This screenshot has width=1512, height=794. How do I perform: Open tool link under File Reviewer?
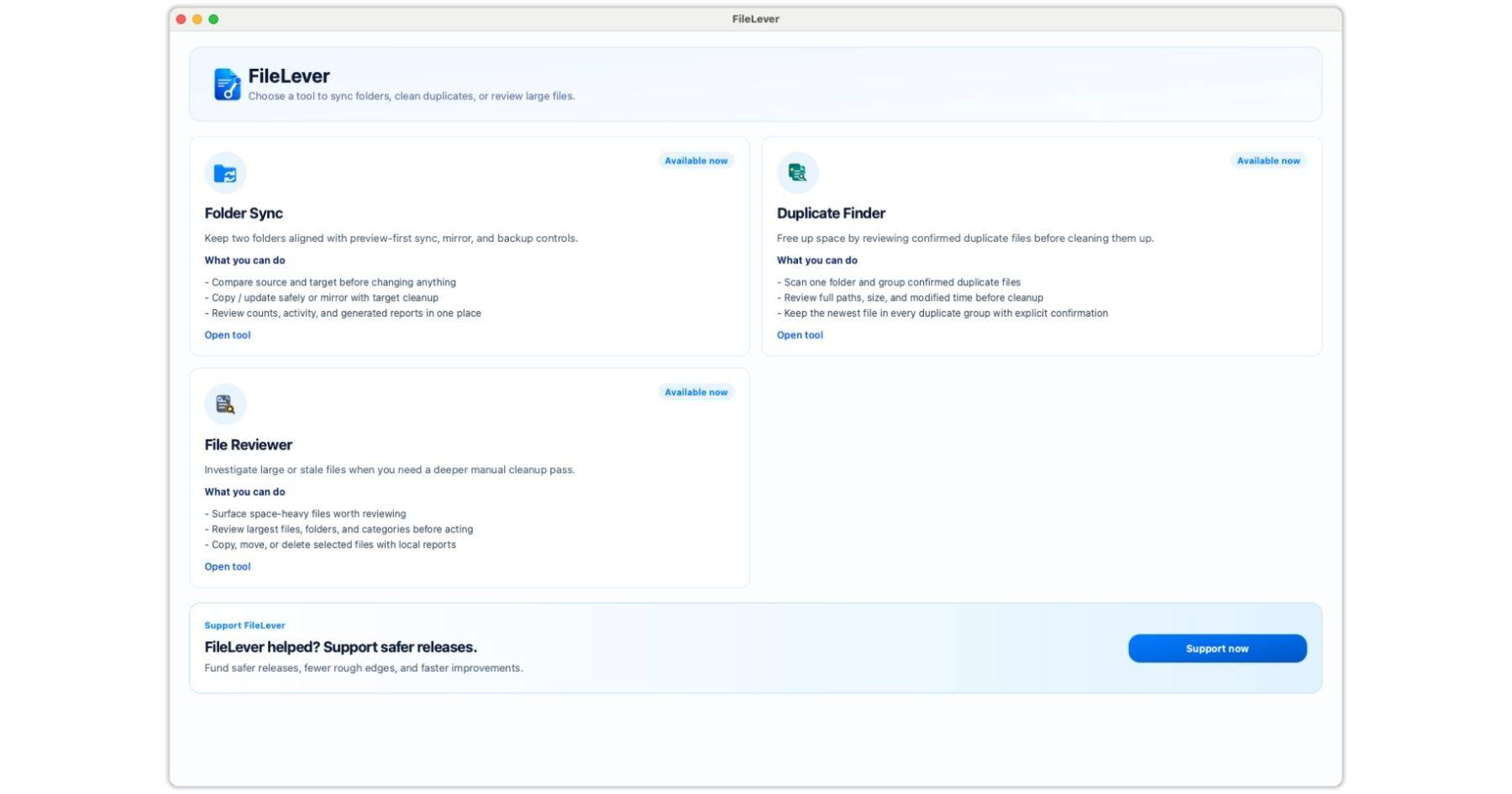[x=228, y=567]
